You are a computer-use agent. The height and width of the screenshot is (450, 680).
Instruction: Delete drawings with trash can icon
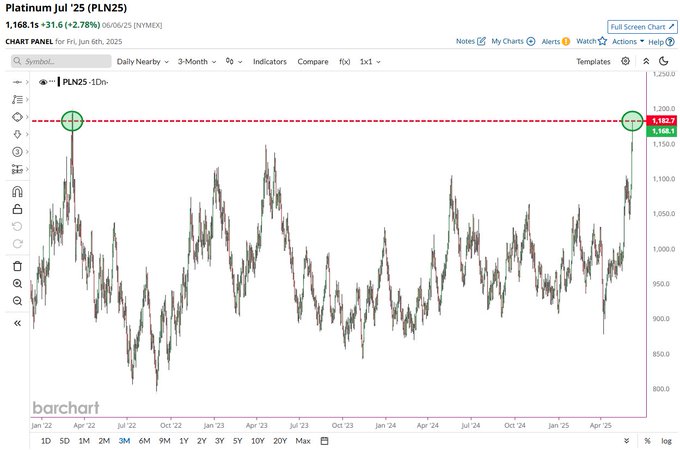coord(17,266)
